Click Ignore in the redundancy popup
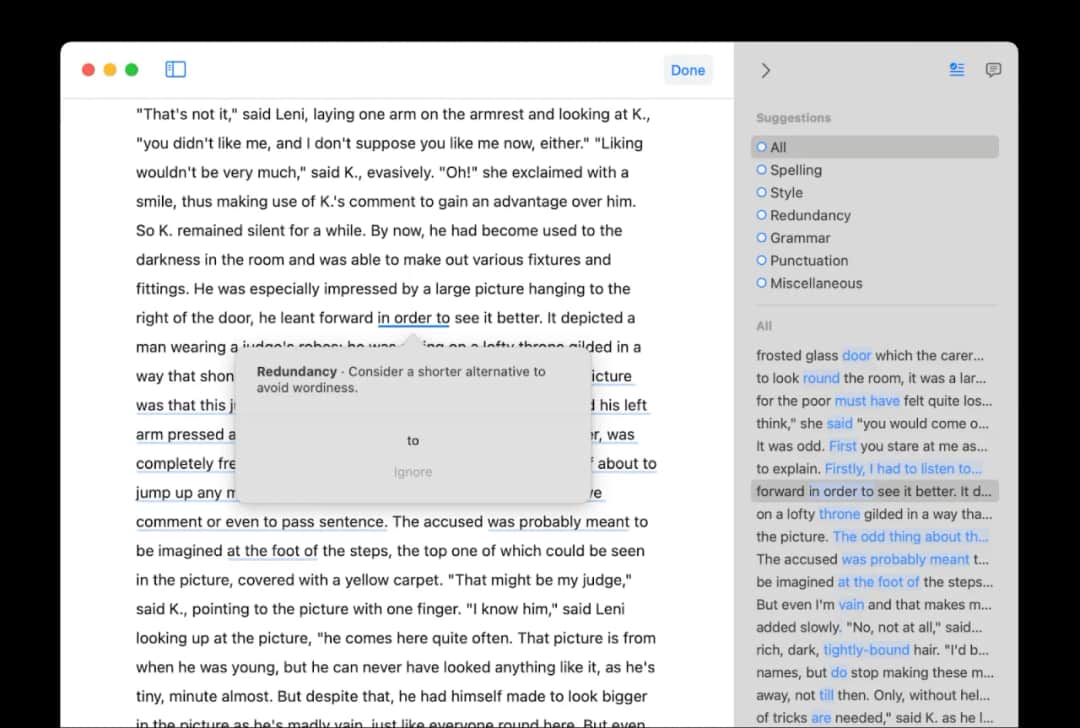The image size is (1080, 728). coord(413,472)
